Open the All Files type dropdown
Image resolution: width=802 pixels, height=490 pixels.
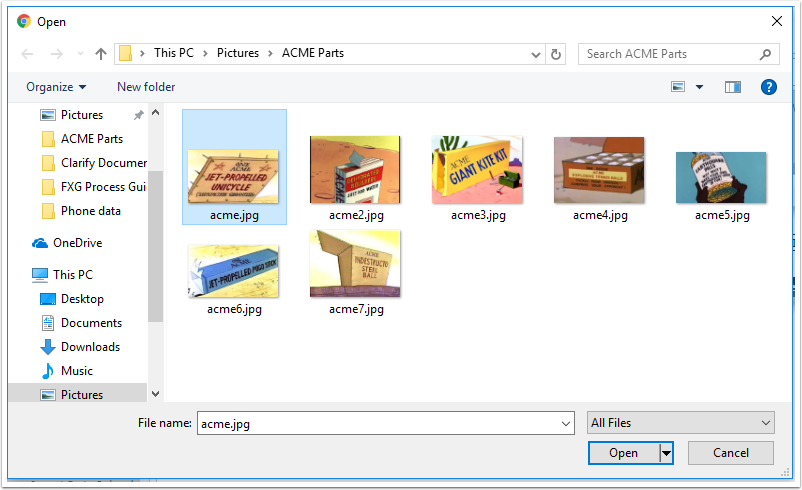click(x=680, y=423)
